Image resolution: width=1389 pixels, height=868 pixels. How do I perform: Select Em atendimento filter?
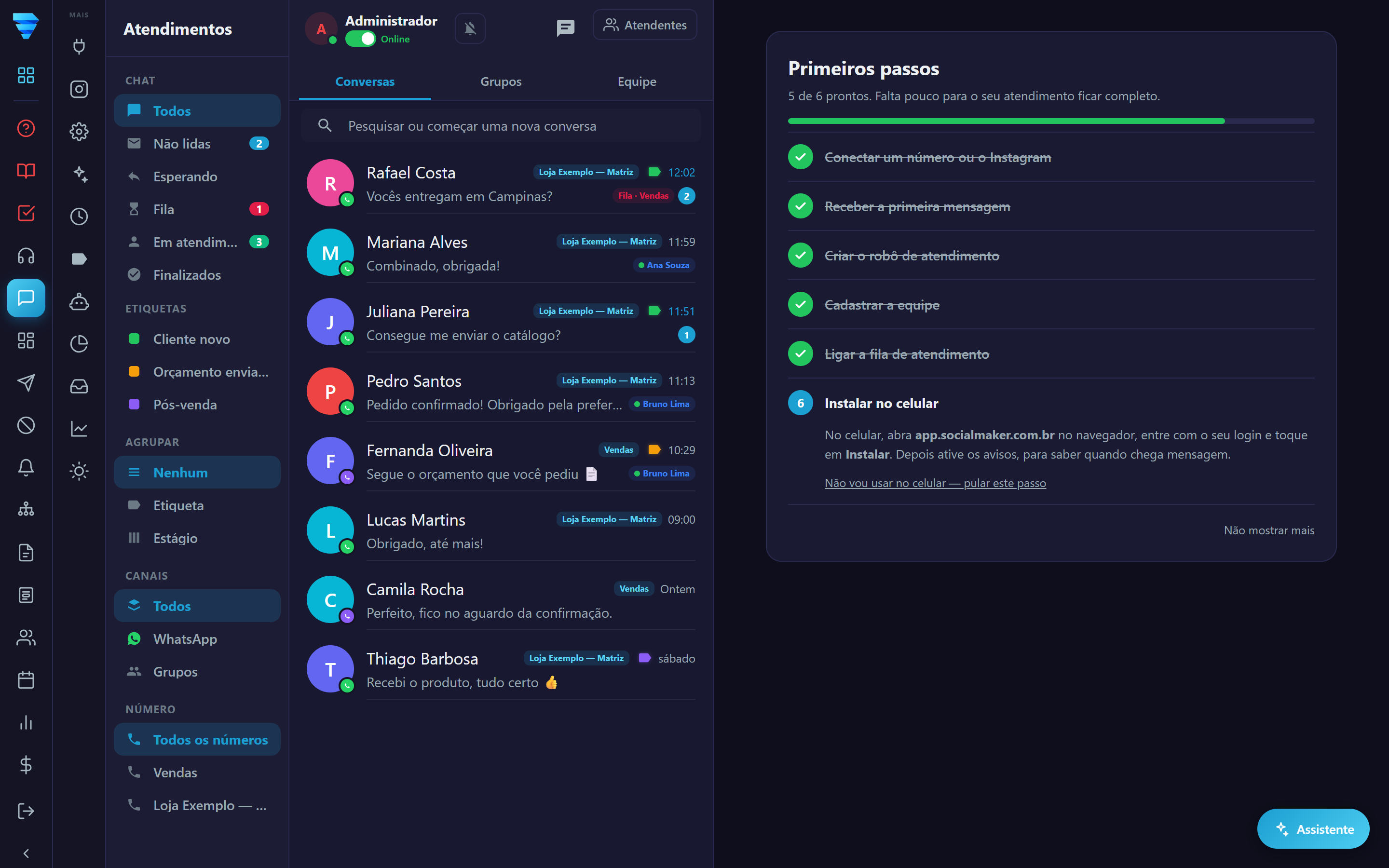(x=197, y=242)
